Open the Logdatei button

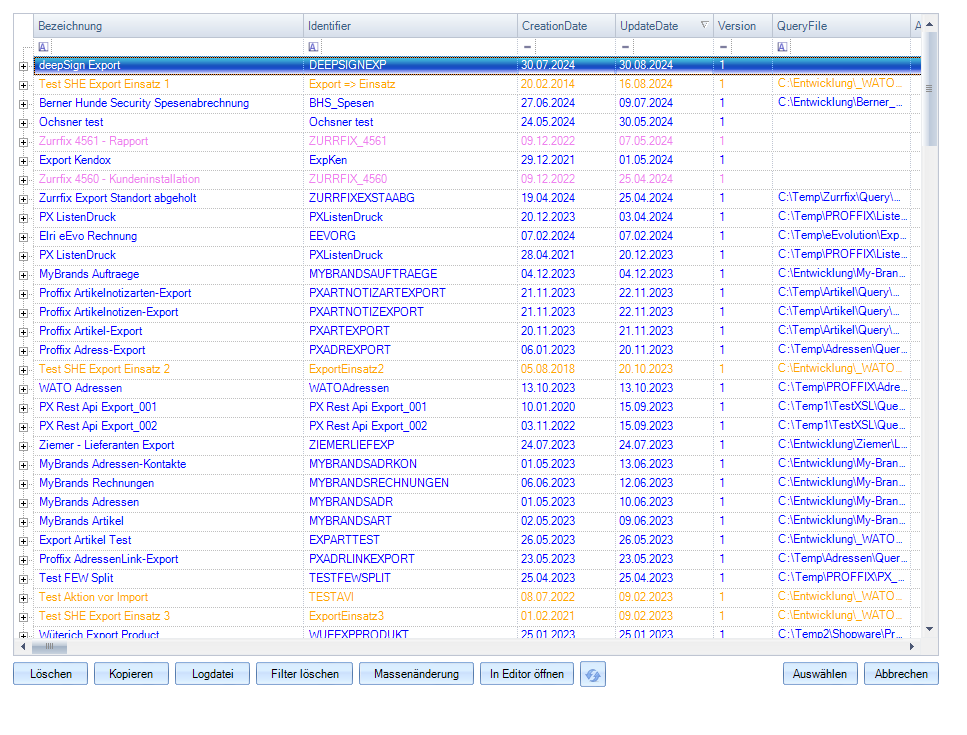point(212,674)
